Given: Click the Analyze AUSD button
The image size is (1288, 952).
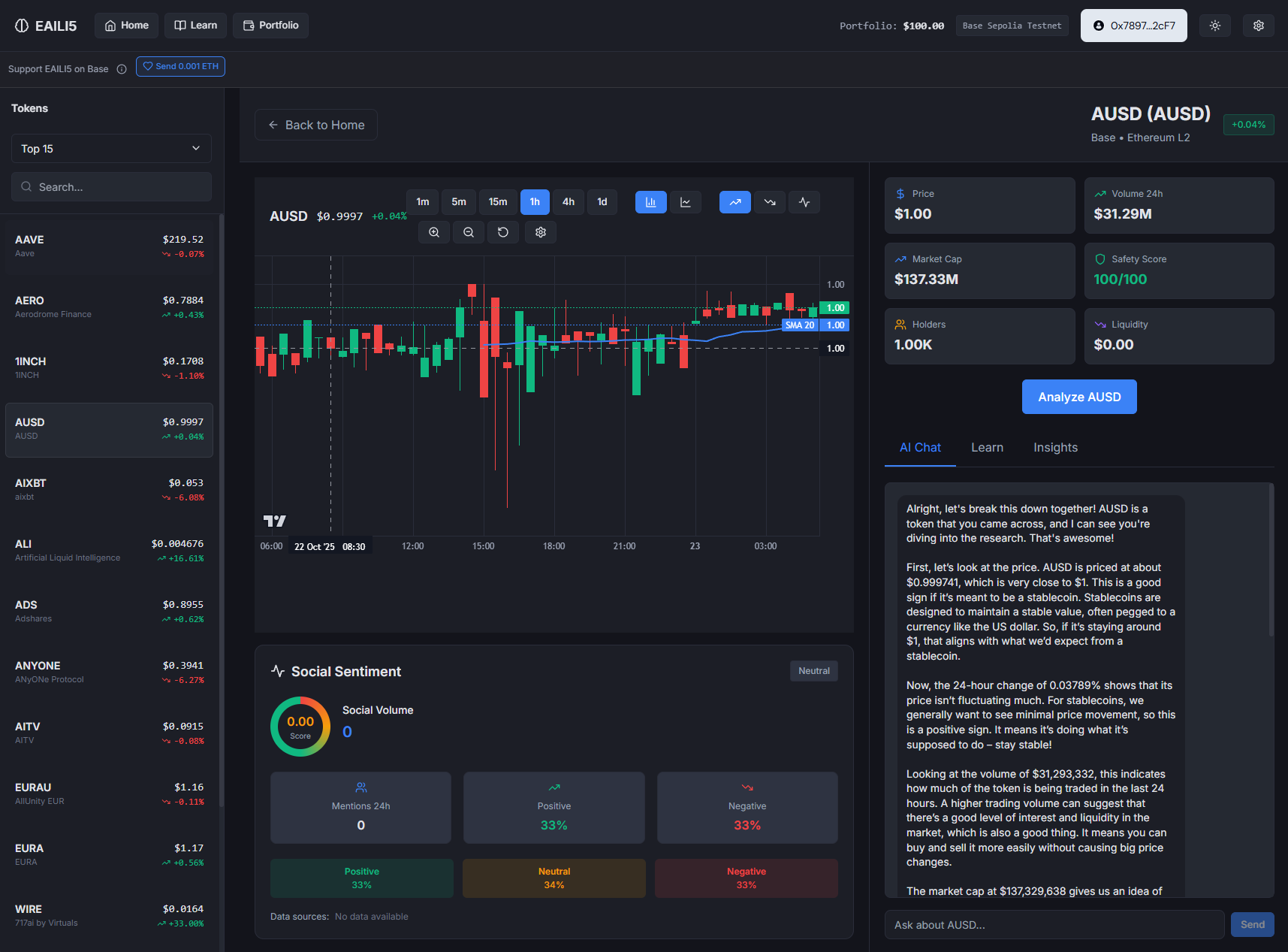Looking at the screenshot, I should [1079, 397].
